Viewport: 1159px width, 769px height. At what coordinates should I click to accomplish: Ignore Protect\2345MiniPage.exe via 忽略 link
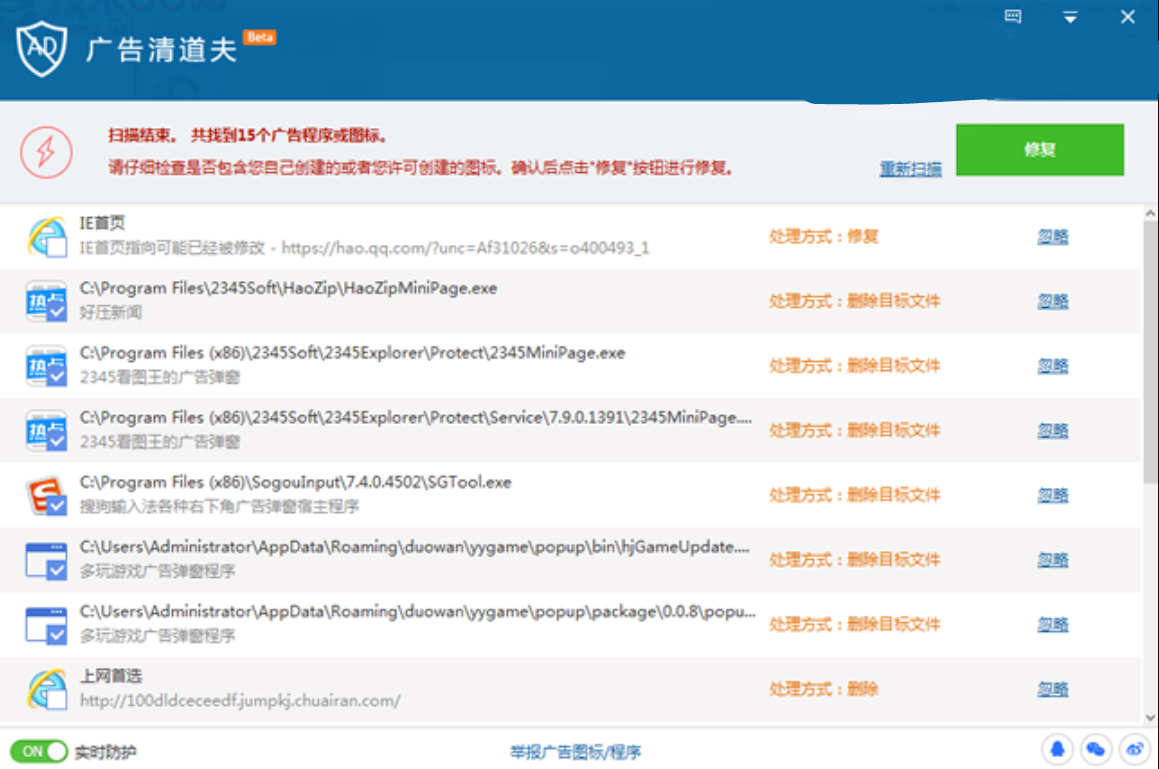(1053, 365)
